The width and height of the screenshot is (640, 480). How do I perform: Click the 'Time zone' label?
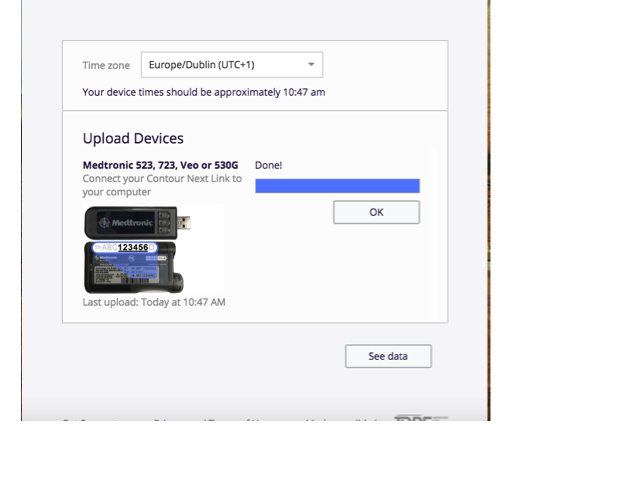(x=106, y=65)
